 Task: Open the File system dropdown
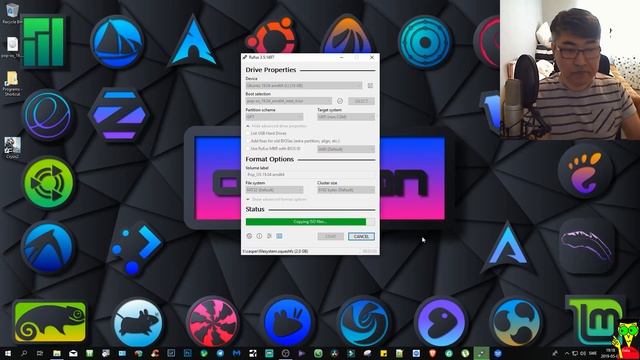(274, 190)
